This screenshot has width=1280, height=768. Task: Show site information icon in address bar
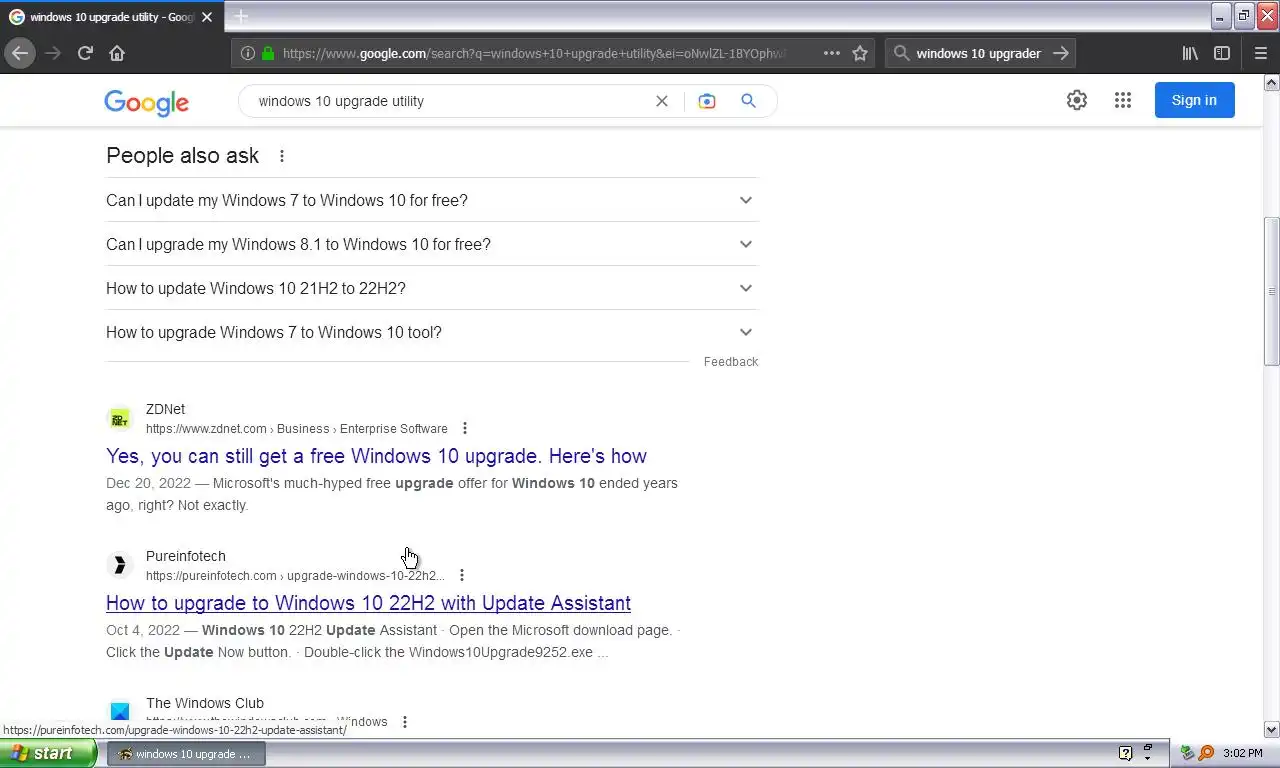click(247, 53)
